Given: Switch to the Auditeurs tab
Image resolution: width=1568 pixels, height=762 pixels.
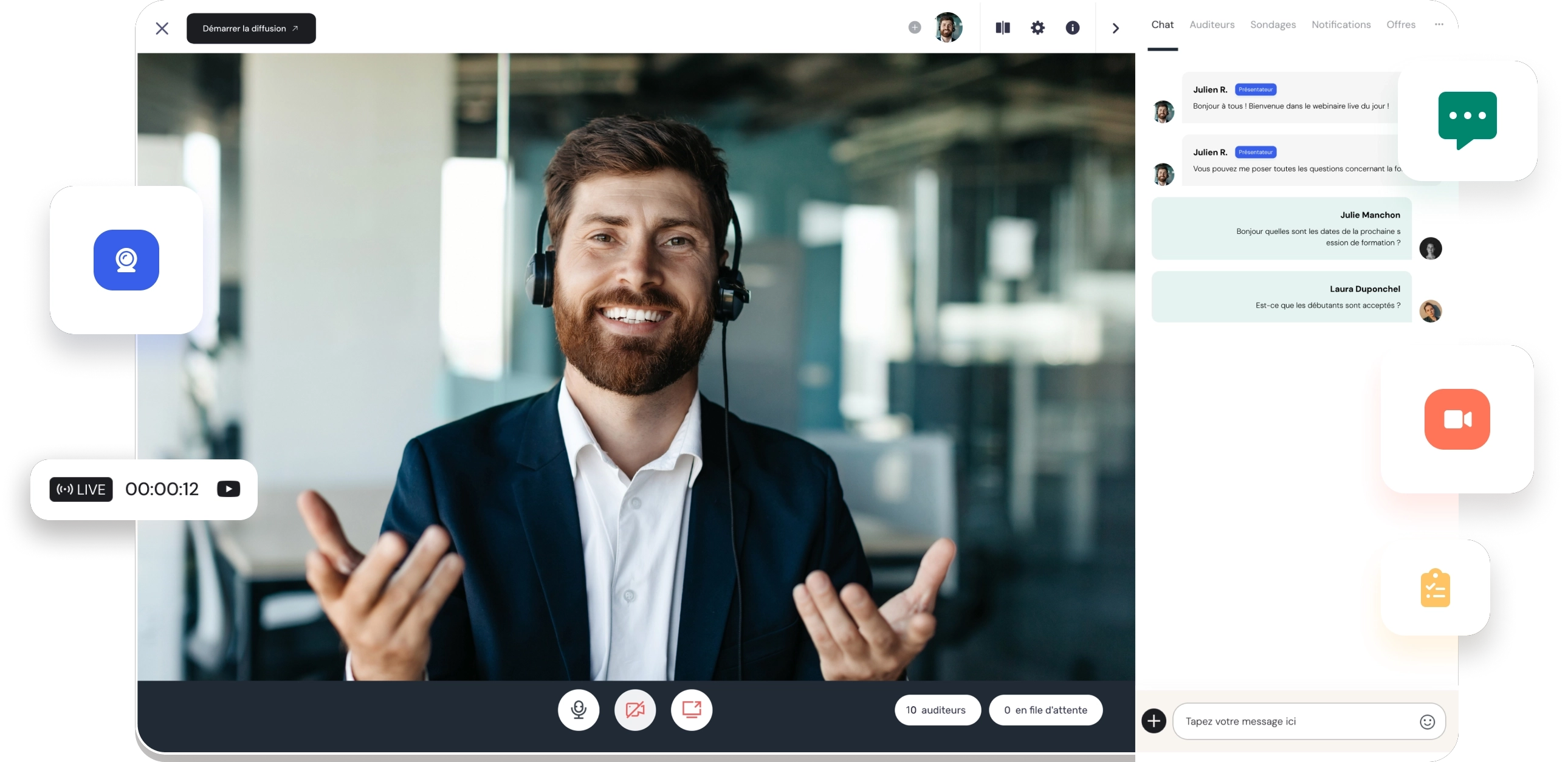Looking at the screenshot, I should (x=1212, y=24).
